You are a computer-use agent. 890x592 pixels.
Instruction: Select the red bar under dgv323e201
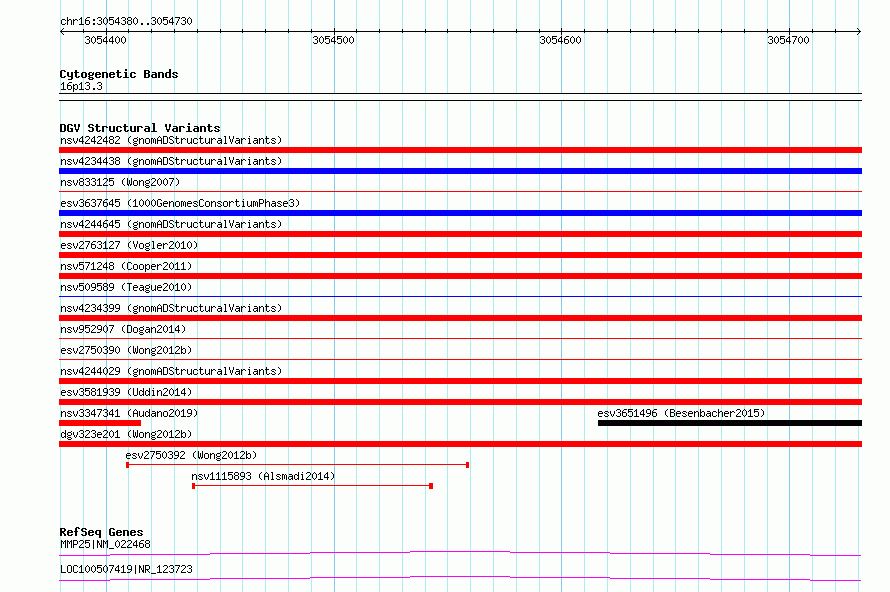click(460, 444)
